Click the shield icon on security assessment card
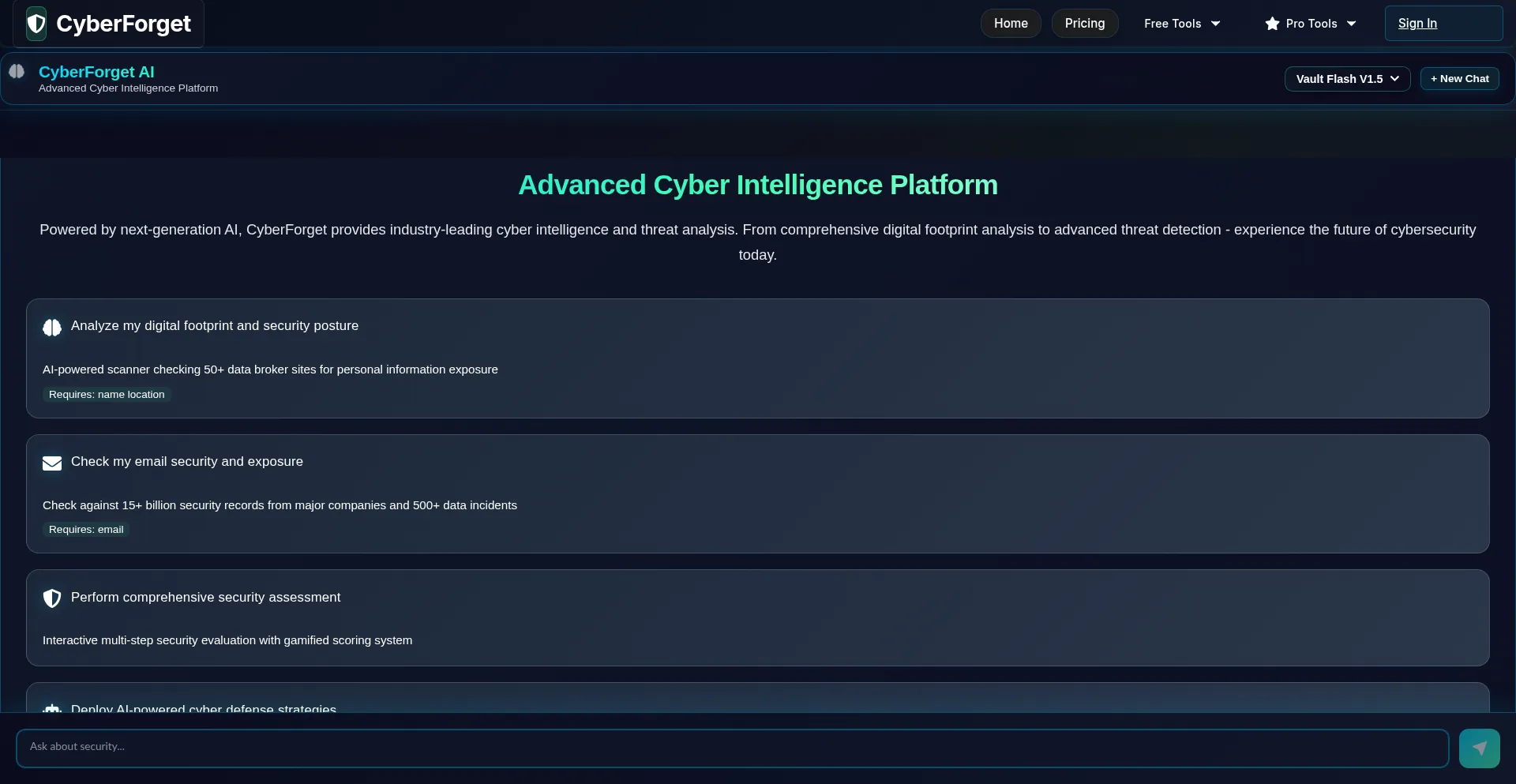 pos(52,598)
